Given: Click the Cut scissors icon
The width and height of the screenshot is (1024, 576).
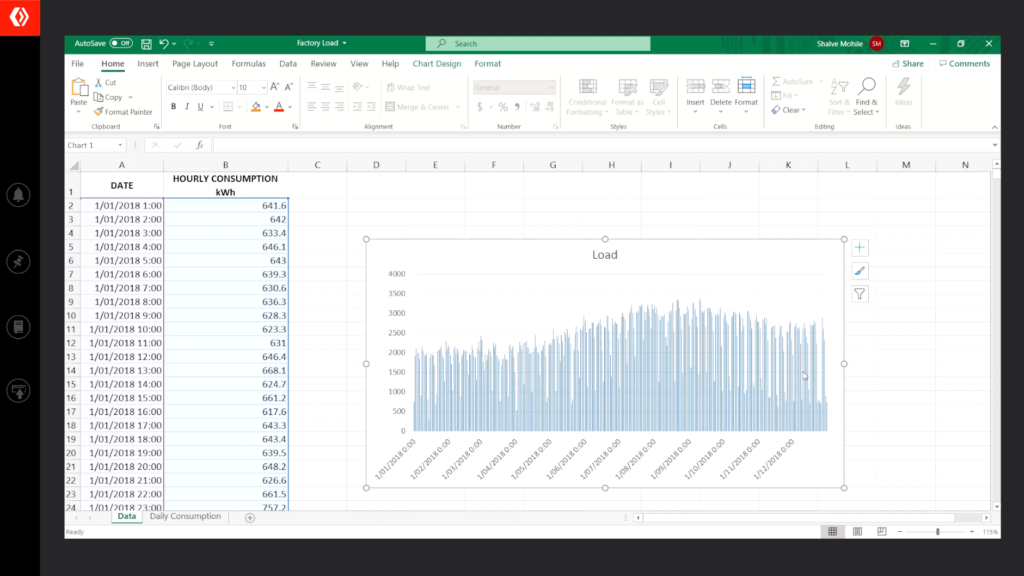Looking at the screenshot, I should click(x=99, y=83).
